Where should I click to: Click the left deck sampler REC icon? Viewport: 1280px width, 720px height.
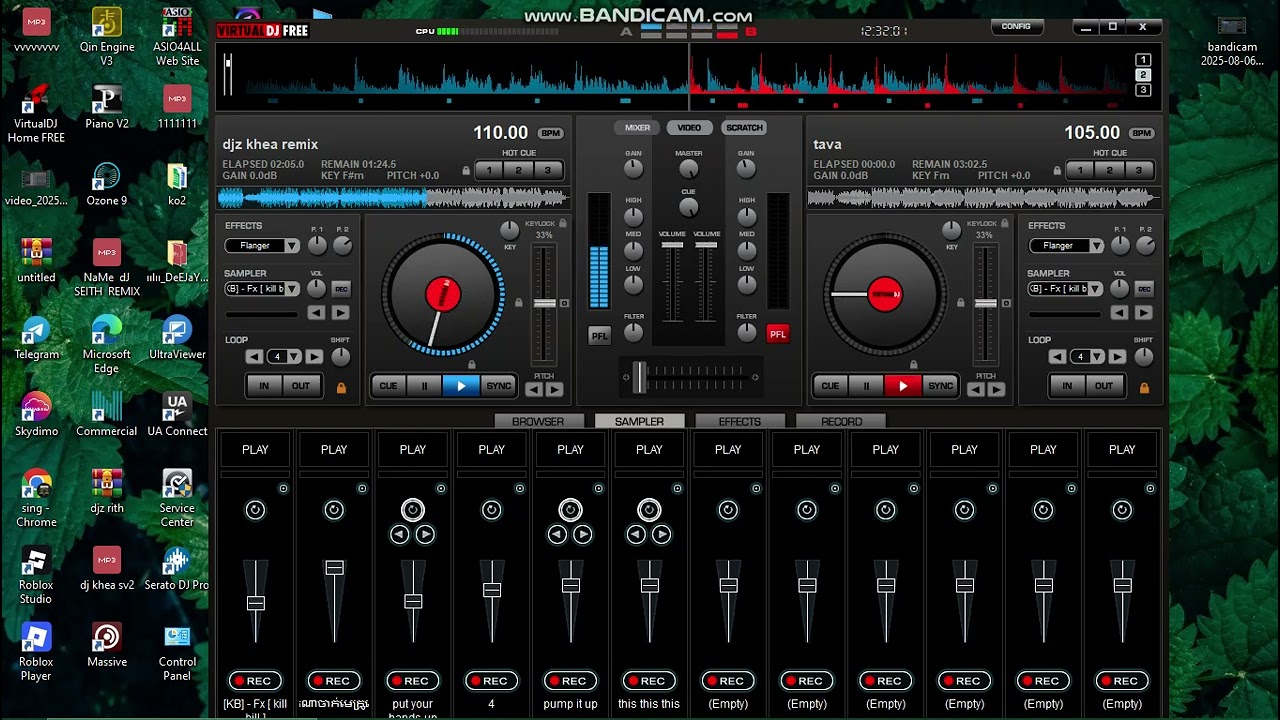(x=341, y=289)
